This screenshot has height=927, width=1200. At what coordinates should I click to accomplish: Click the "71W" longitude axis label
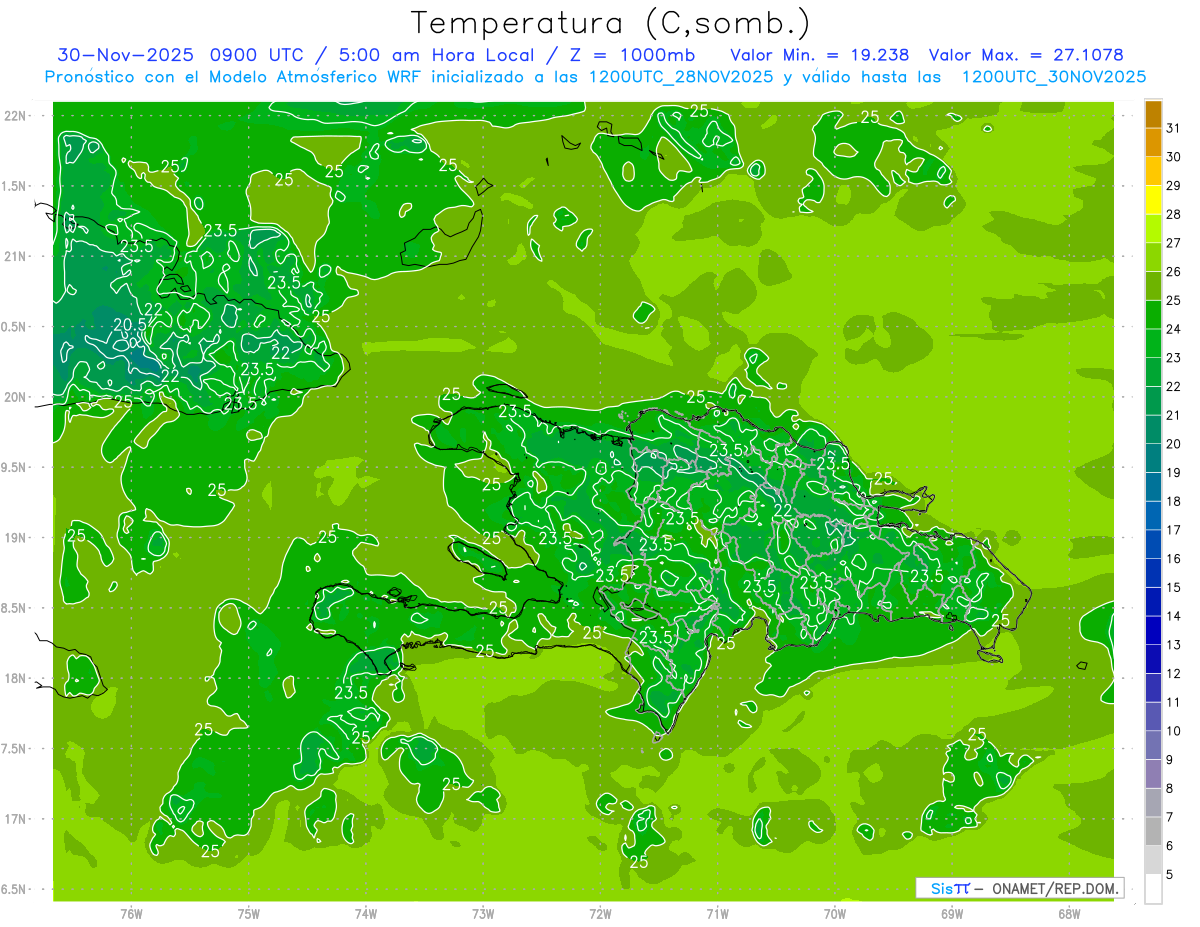point(717,913)
